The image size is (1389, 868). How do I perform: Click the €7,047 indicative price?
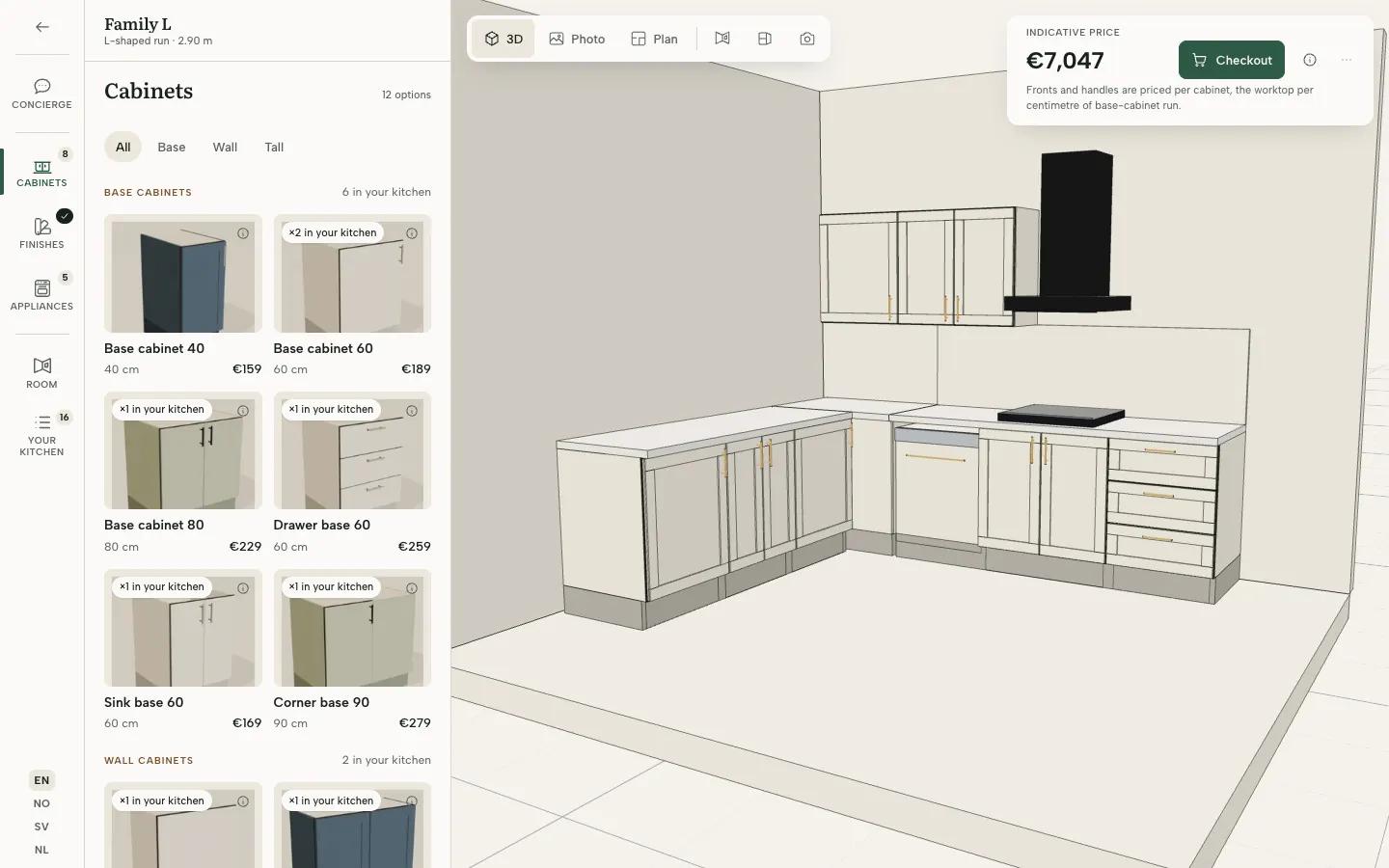pyautogui.click(x=1065, y=61)
